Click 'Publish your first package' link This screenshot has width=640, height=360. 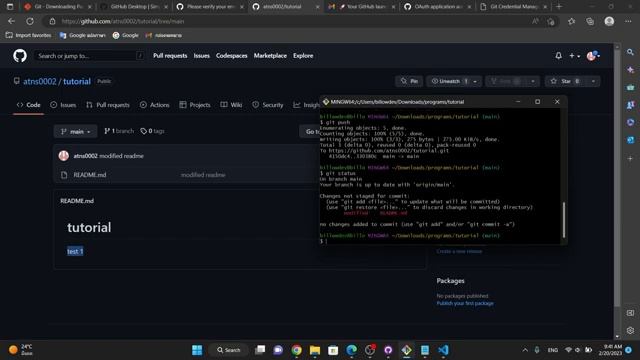tap(465, 303)
